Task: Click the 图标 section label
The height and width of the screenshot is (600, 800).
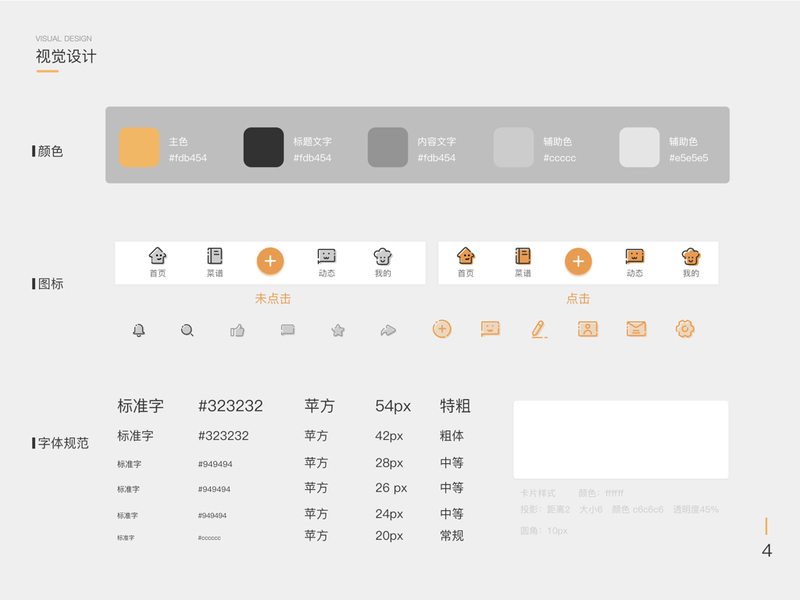Action: (x=51, y=284)
